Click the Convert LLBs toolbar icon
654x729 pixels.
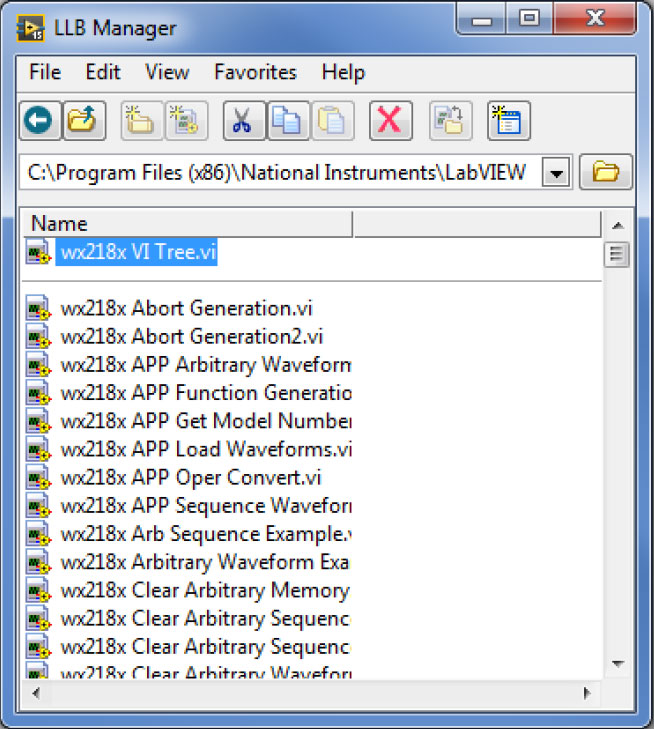(446, 122)
